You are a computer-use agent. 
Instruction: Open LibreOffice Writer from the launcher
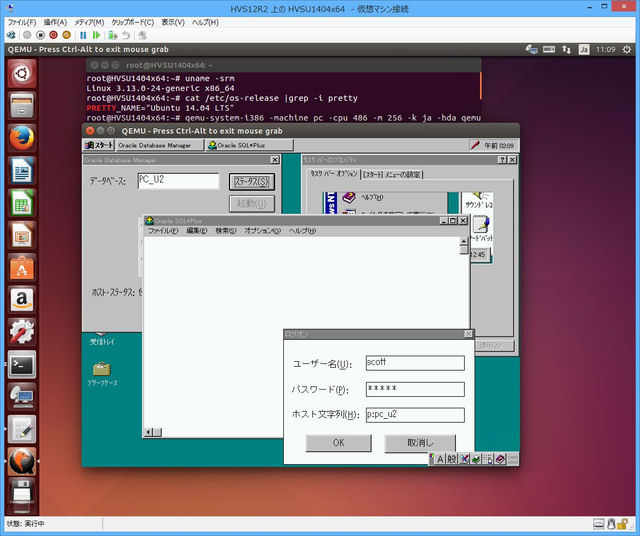[22, 170]
